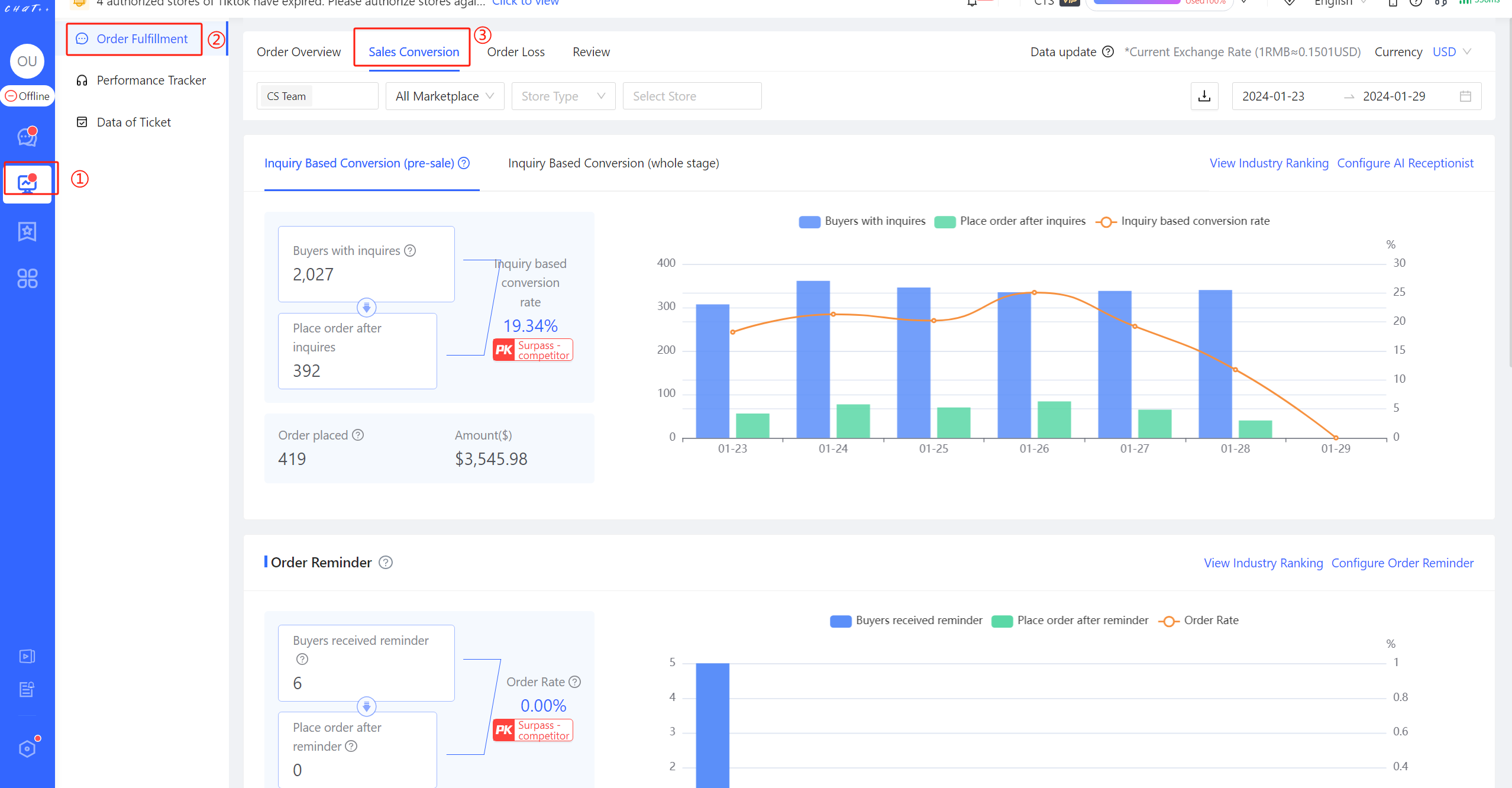
Task: Click help icon next to pre-sale conversion tab
Action: (x=464, y=163)
